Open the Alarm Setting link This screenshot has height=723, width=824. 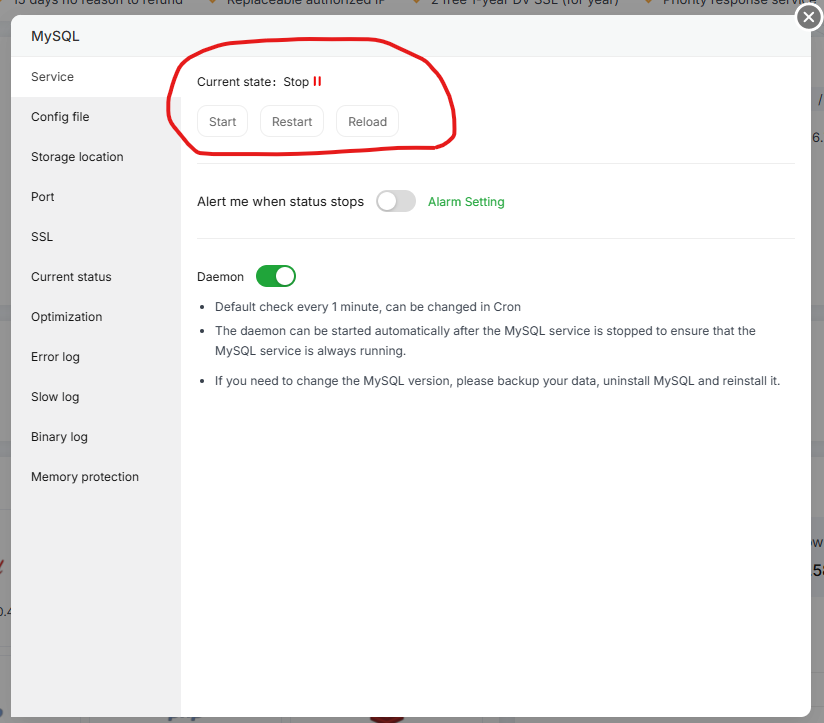coord(466,202)
